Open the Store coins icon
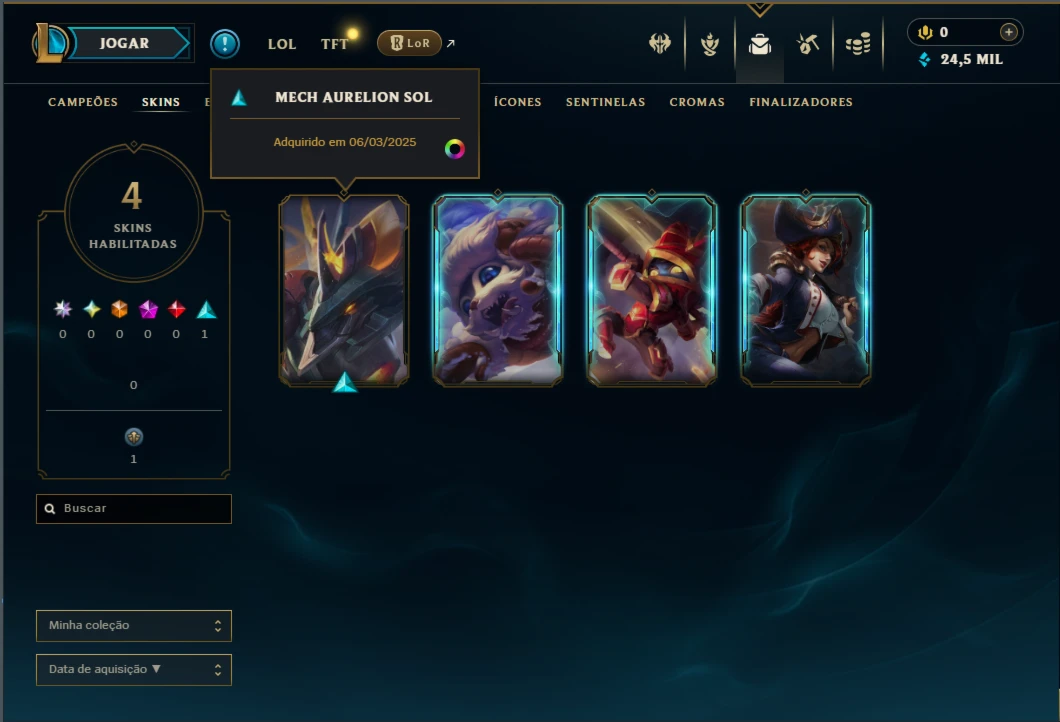Viewport: 1060px width, 722px height. (858, 45)
